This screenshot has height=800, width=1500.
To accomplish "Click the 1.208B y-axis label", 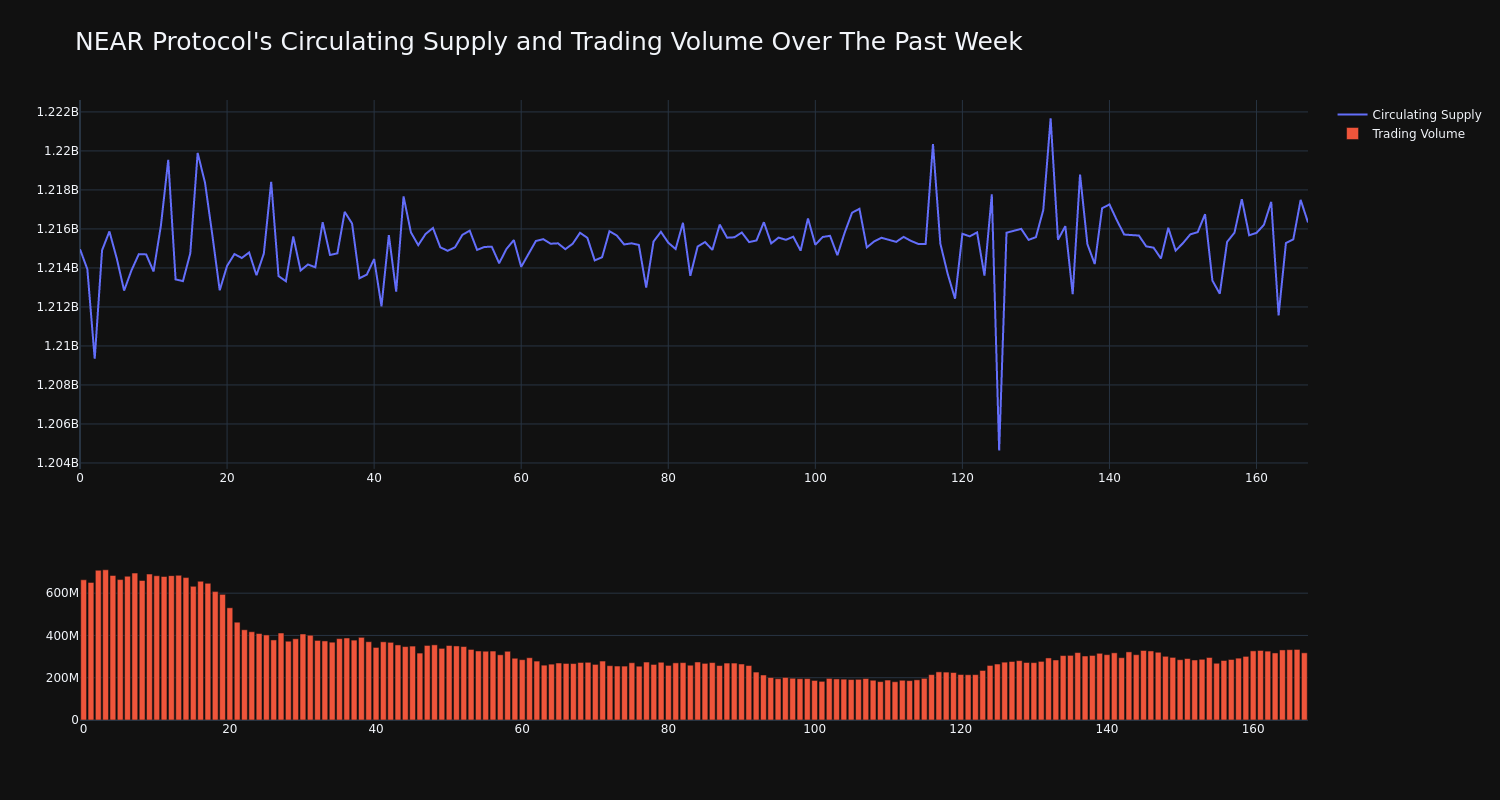I will (x=58, y=385).
